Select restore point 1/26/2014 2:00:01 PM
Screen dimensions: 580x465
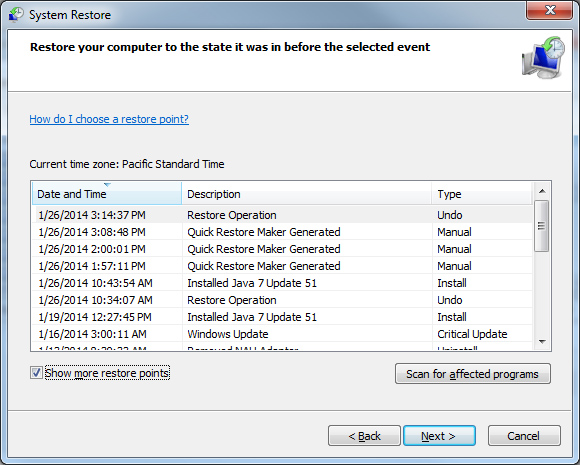282,249
